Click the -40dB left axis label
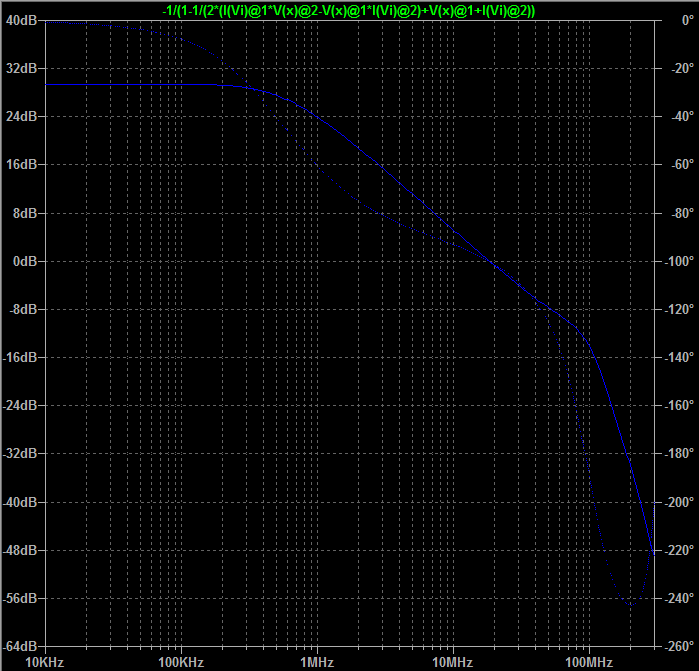Screen dimensions: 699x671 pos(20,502)
